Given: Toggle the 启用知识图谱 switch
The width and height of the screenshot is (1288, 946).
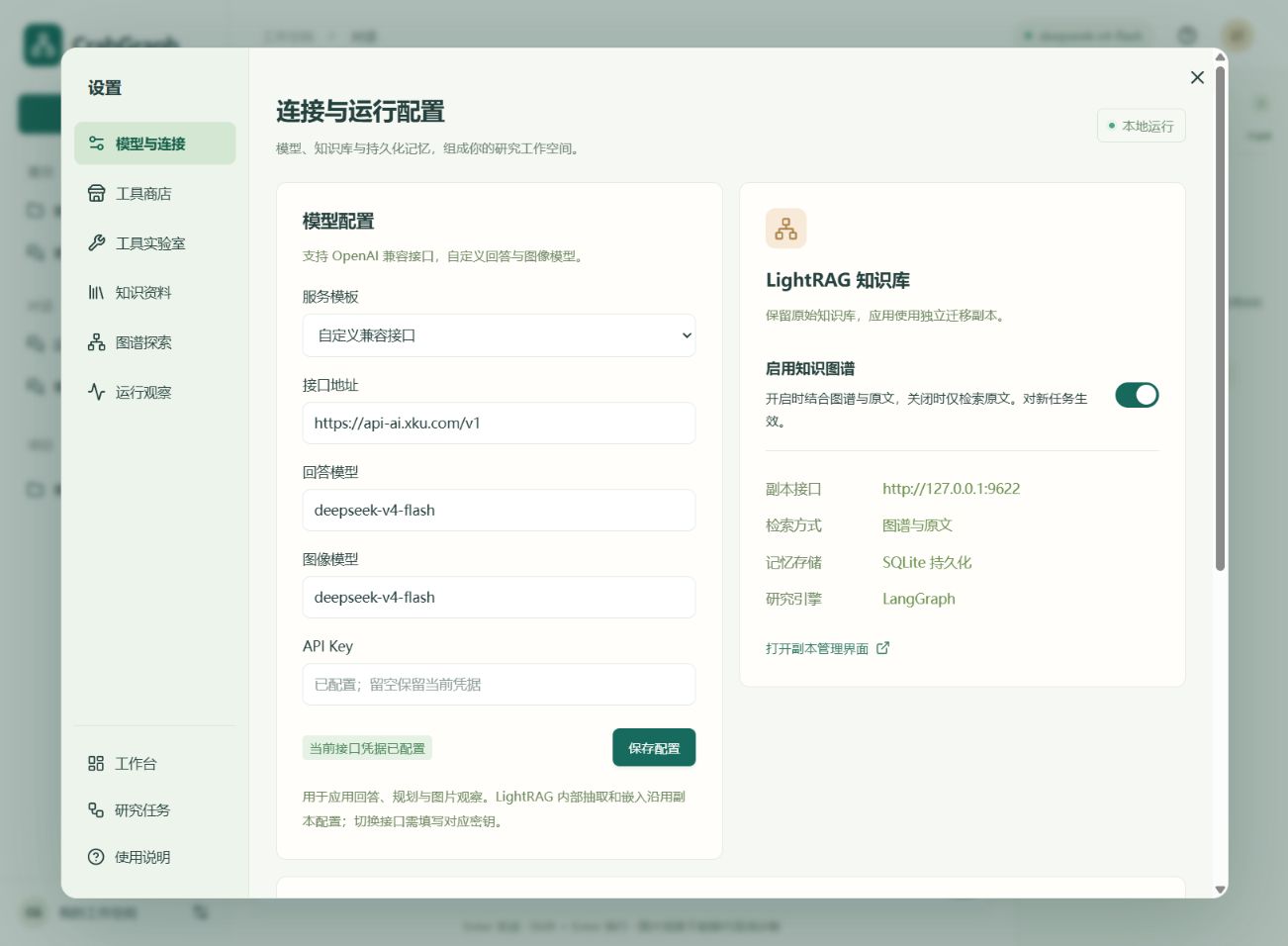Looking at the screenshot, I should coord(1137,395).
